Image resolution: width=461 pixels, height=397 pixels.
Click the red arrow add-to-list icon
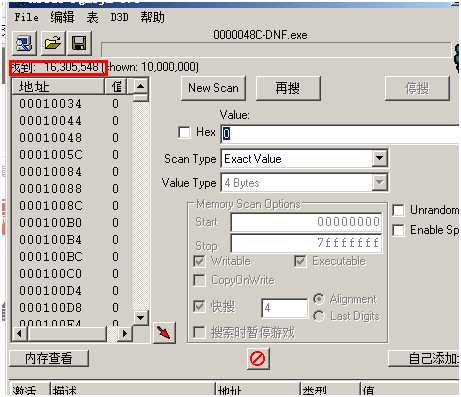pyautogui.click(x=164, y=332)
